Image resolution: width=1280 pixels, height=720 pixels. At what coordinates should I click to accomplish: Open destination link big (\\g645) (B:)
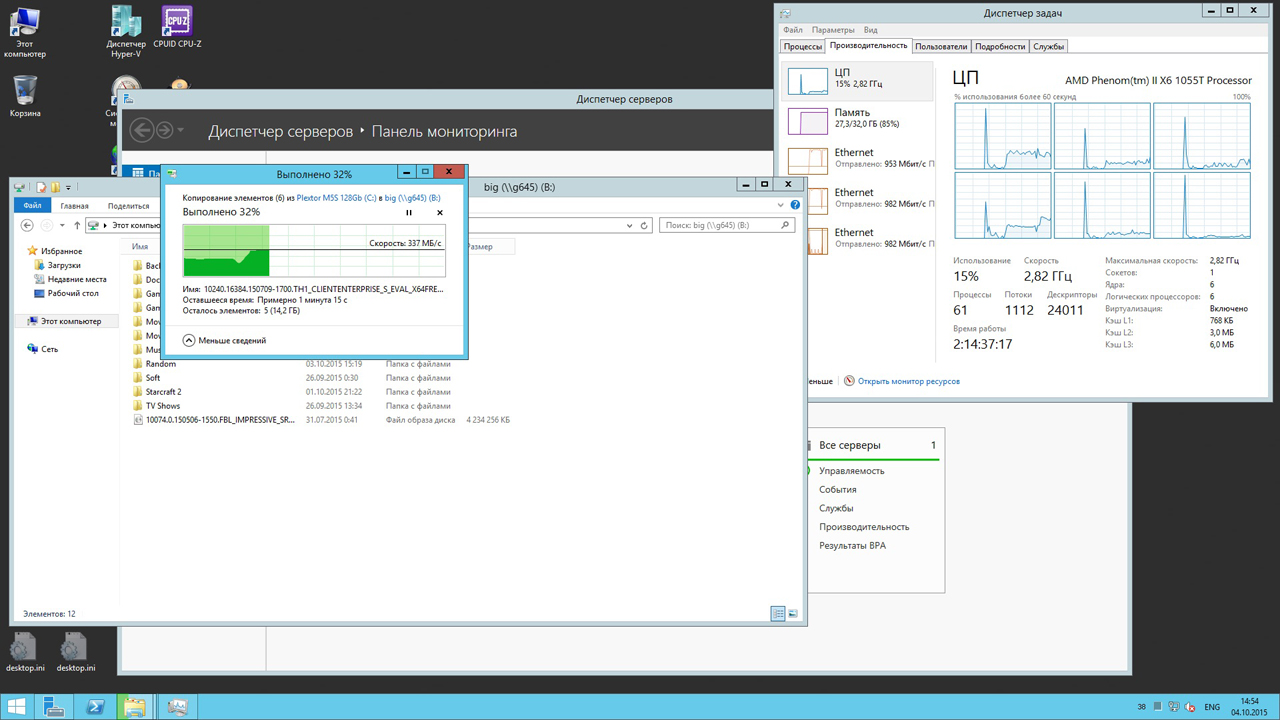413,198
